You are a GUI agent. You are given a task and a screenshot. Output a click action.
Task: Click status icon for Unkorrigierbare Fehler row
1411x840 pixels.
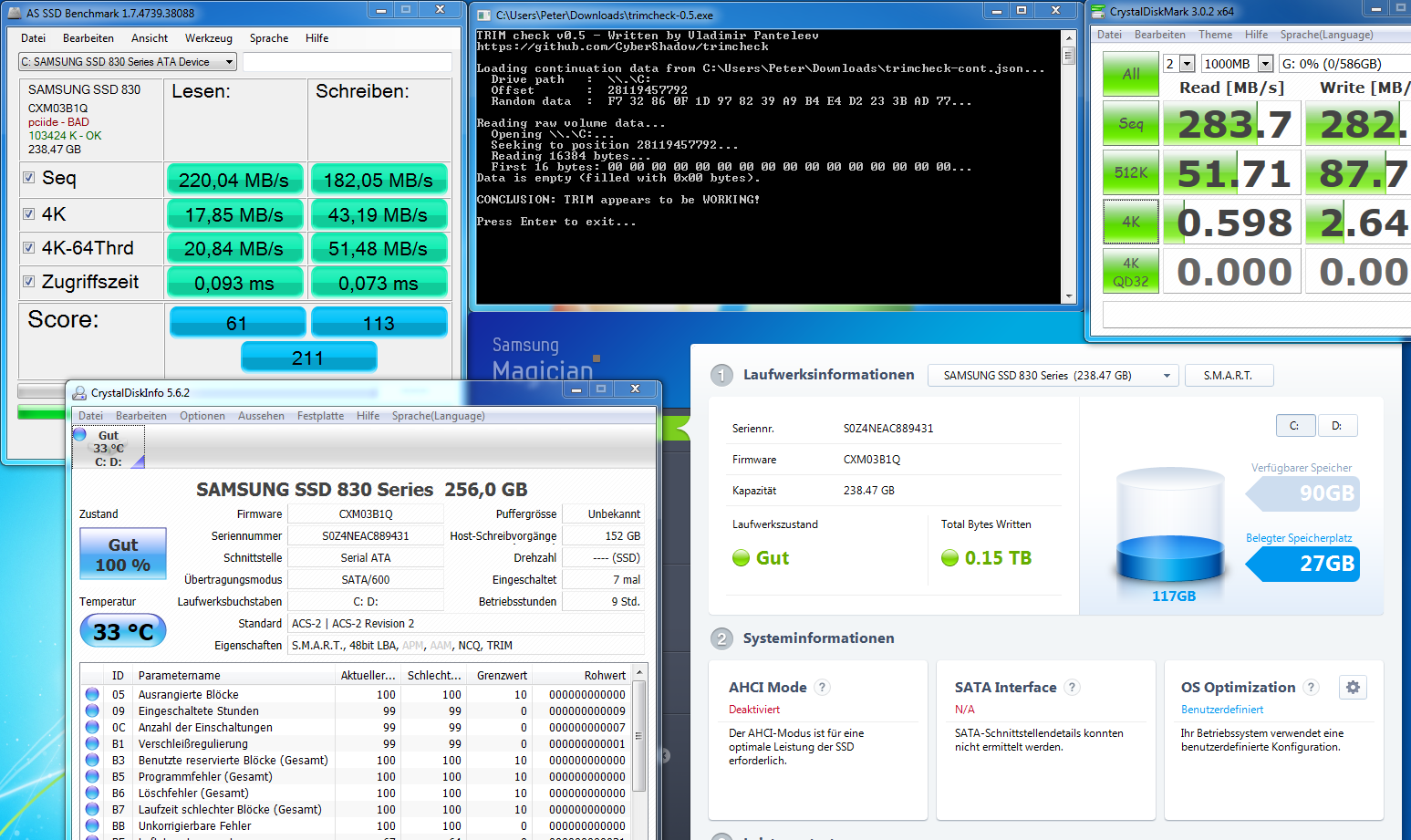tap(92, 825)
